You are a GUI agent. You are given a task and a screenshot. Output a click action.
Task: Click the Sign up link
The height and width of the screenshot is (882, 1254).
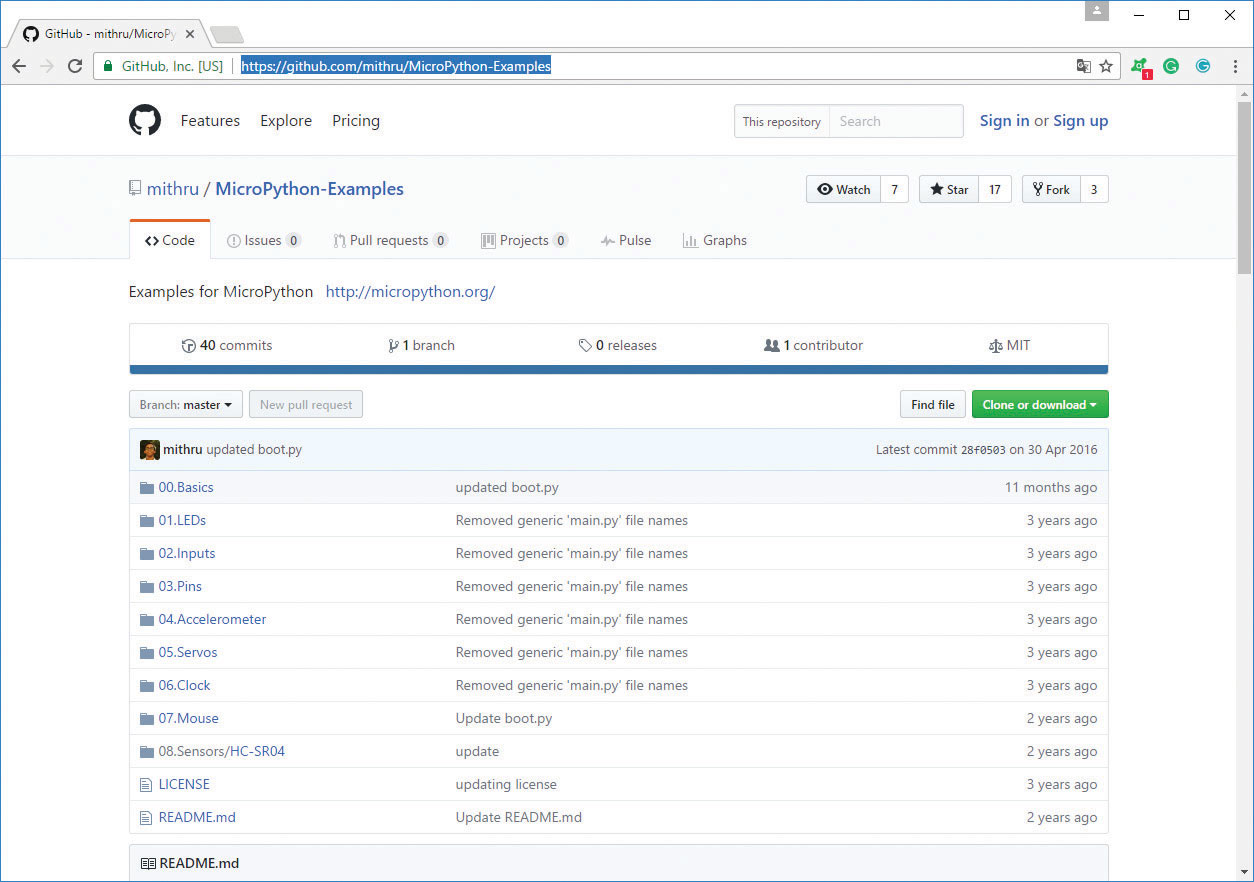coord(1081,121)
